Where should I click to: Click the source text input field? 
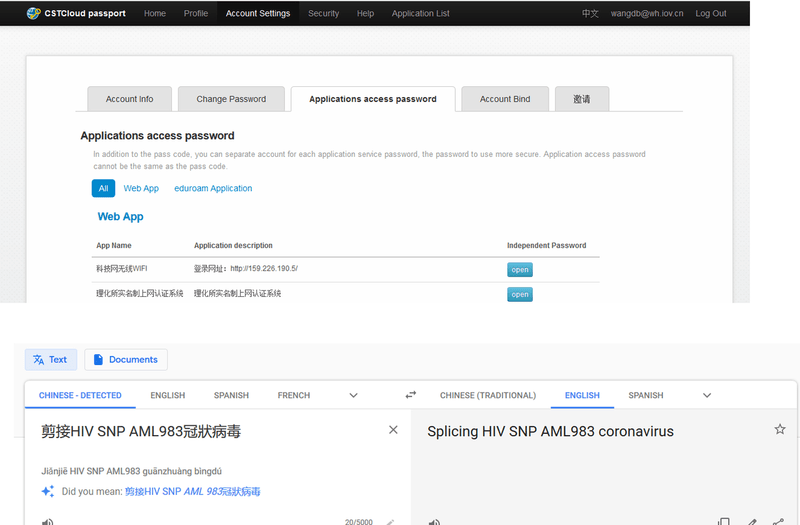click(141, 431)
